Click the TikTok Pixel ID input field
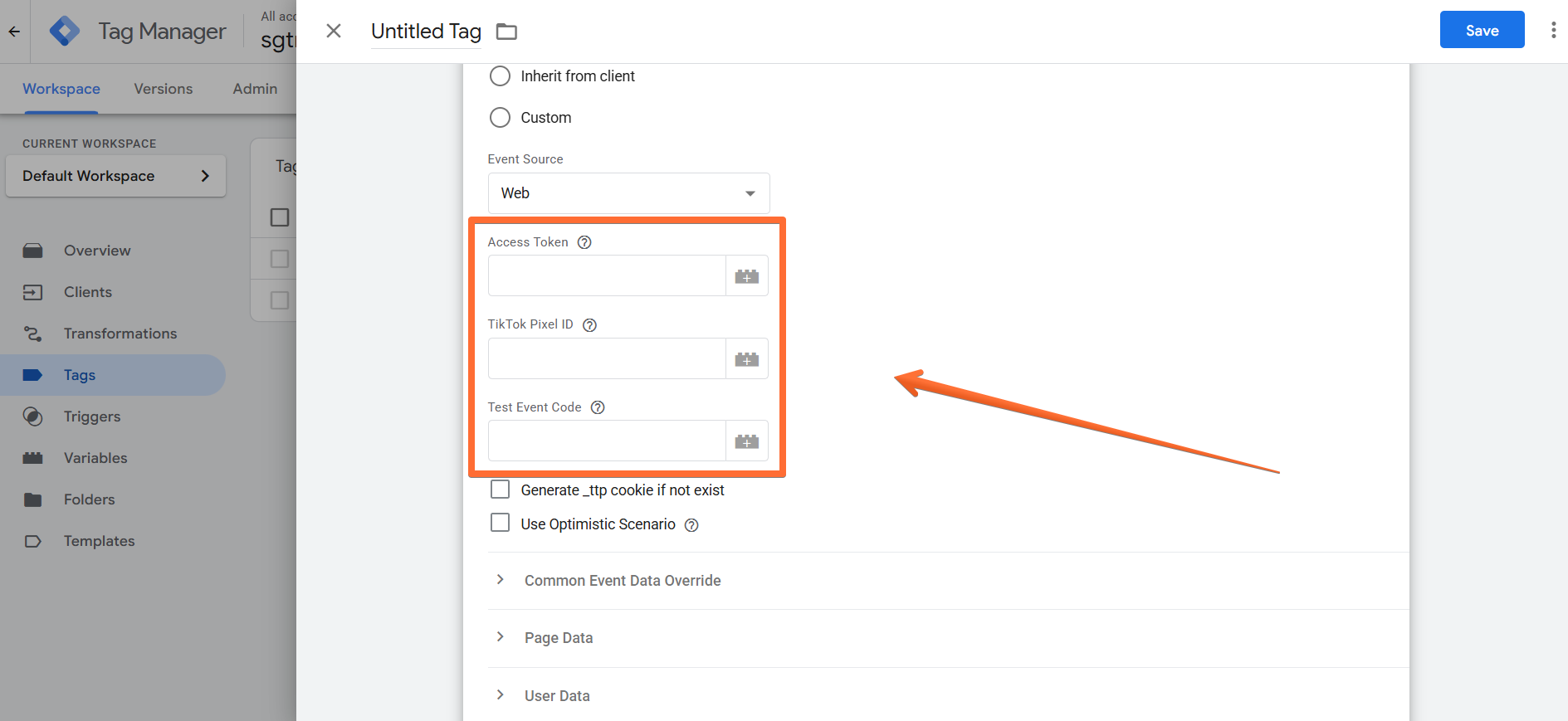This screenshot has height=721, width=1568. click(607, 358)
